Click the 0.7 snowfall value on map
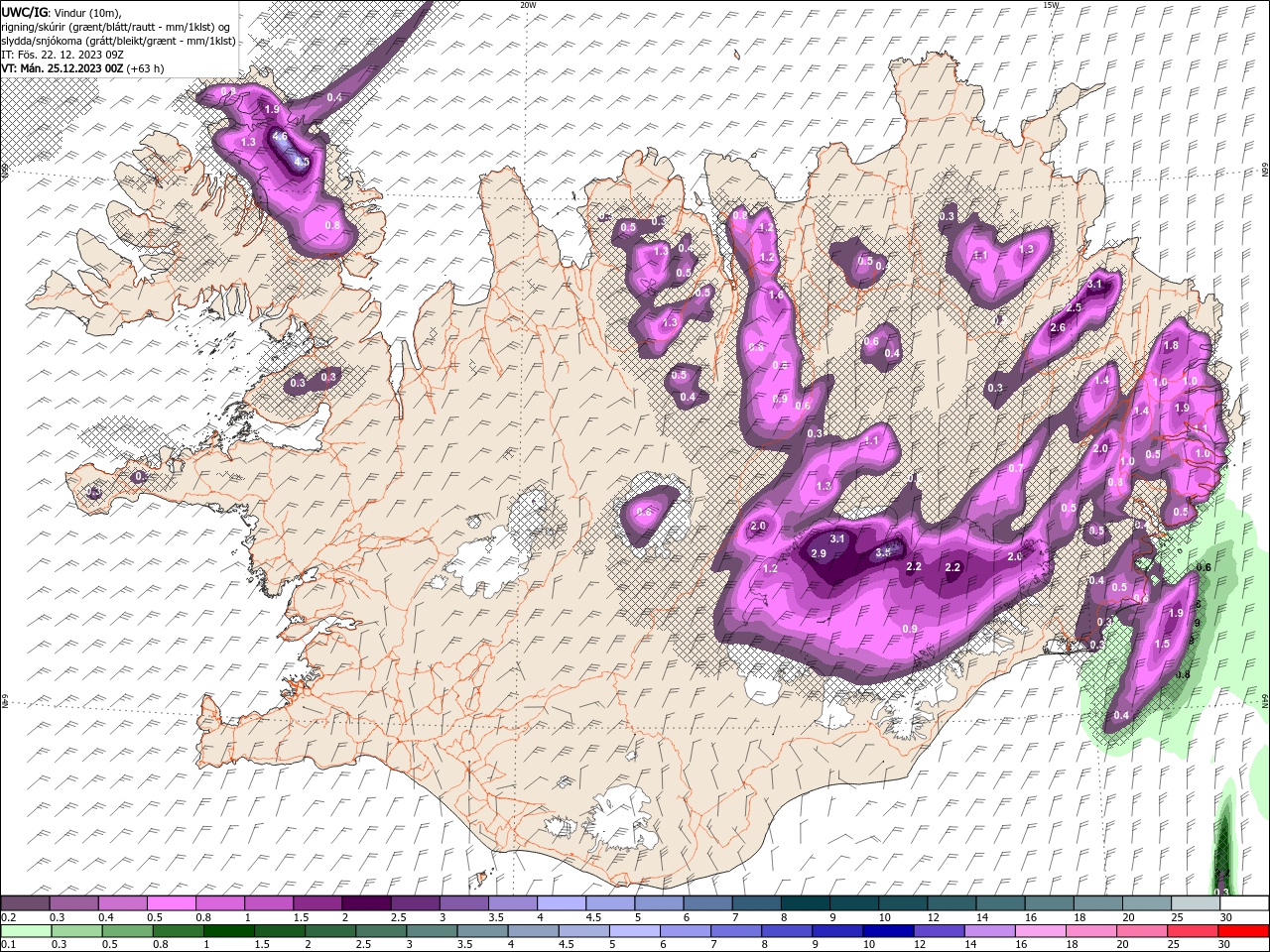Viewport: 1270px width, 952px height. click(x=1015, y=467)
